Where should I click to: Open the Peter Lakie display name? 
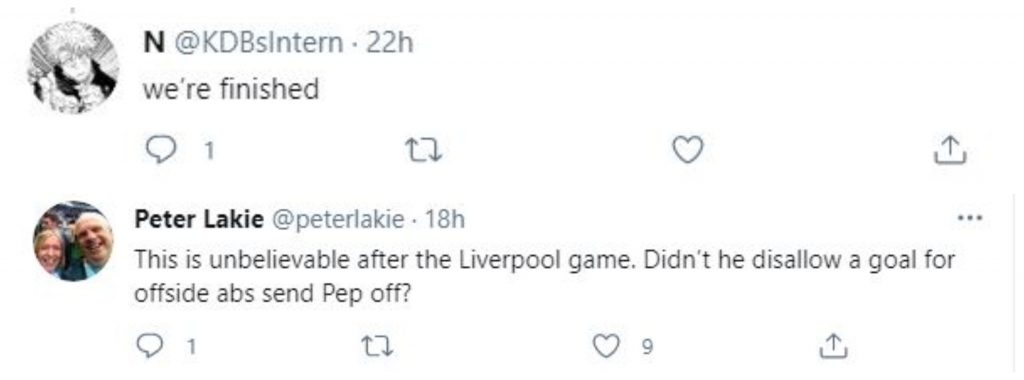(199, 219)
